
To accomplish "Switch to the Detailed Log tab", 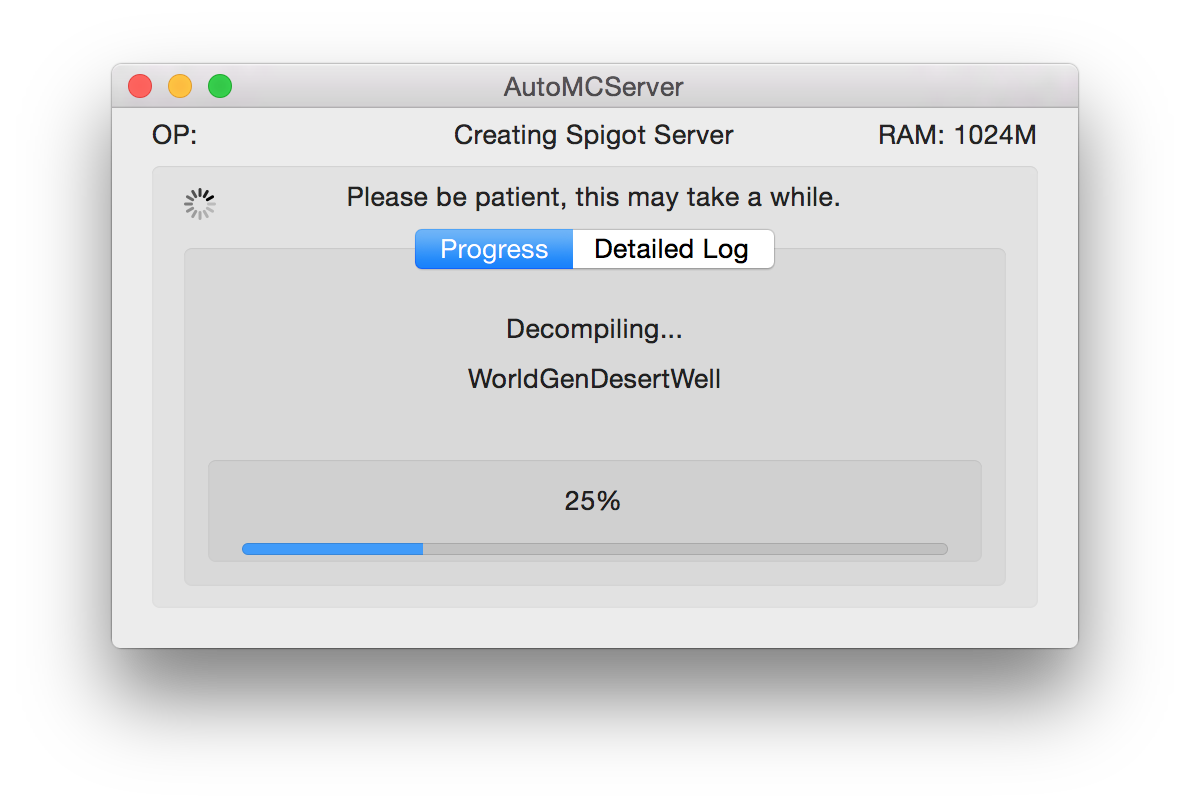I will click(x=672, y=249).
